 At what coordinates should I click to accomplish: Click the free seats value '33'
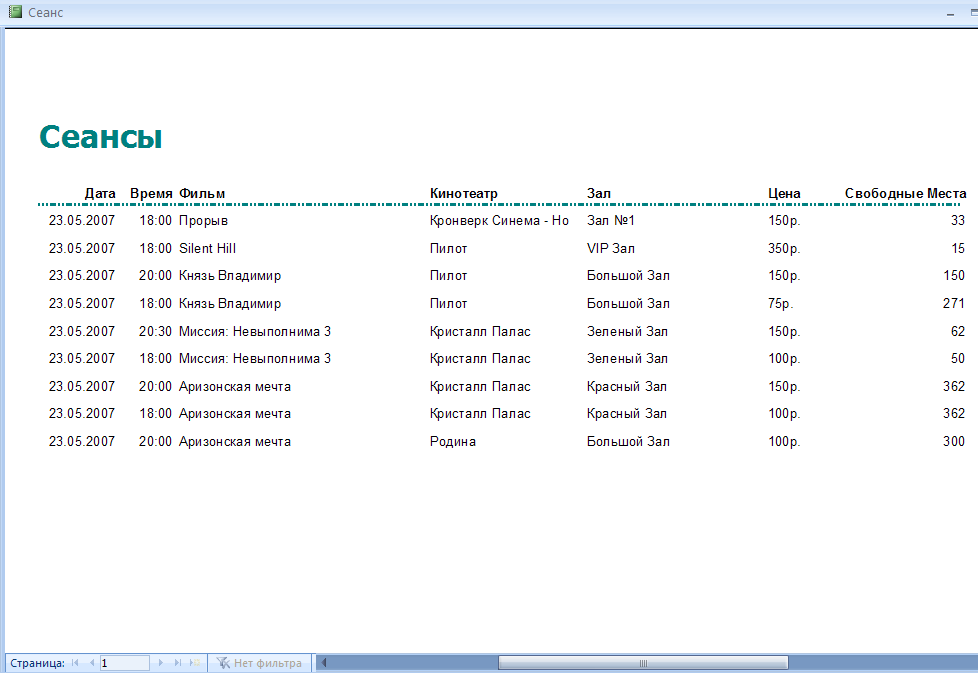958,221
